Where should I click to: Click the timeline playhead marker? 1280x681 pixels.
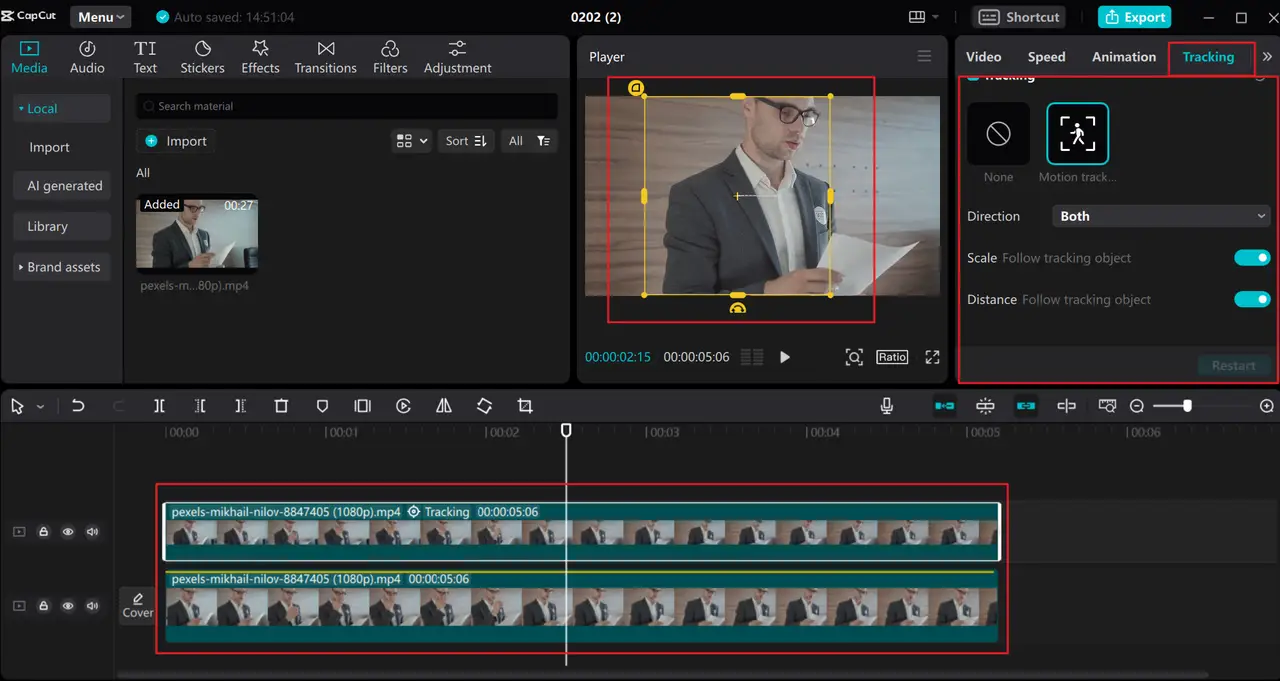pos(566,430)
